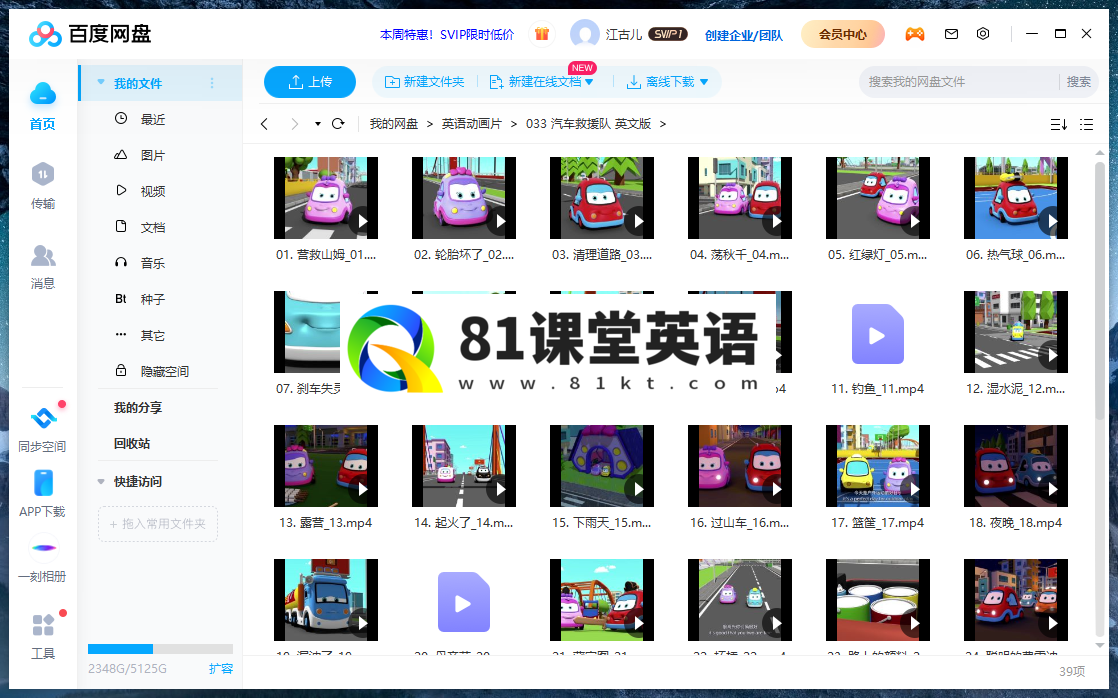Click the 上传 upload button
The width and height of the screenshot is (1118, 698).
(x=309, y=82)
